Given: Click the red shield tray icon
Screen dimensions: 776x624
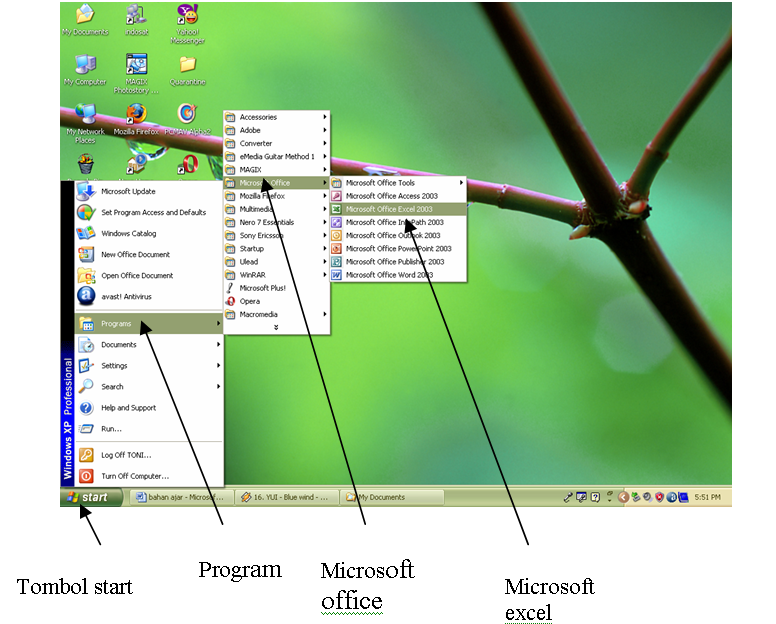Looking at the screenshot, I should 659,497.
